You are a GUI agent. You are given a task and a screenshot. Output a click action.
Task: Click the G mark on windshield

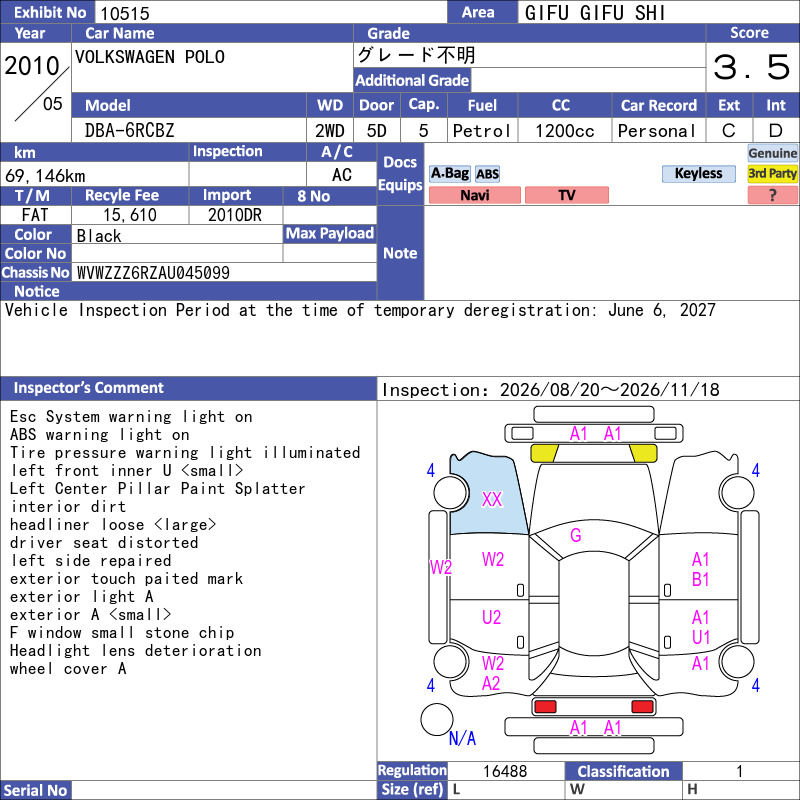[576, 535]
